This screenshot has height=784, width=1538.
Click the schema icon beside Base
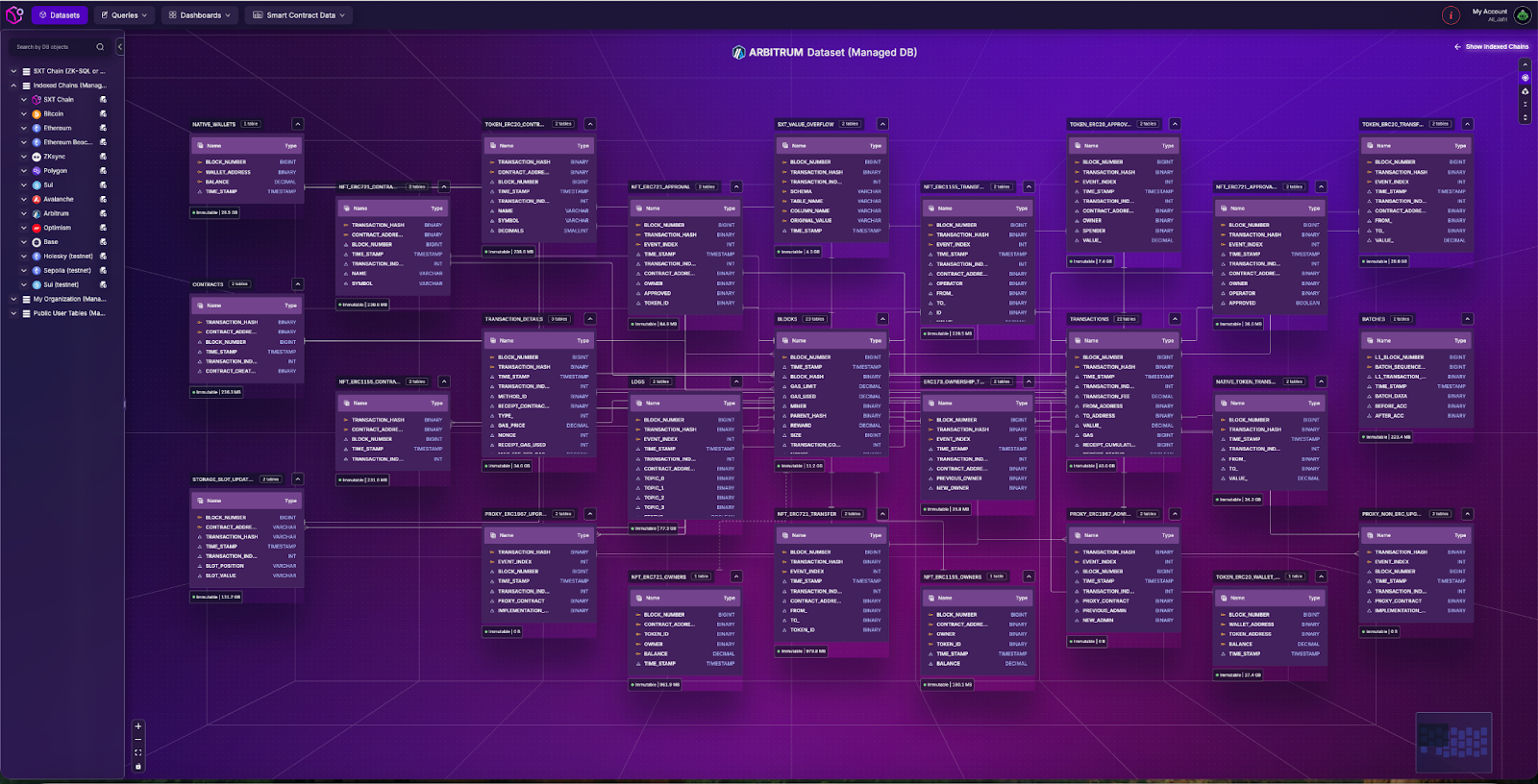[x=103, y=242]
